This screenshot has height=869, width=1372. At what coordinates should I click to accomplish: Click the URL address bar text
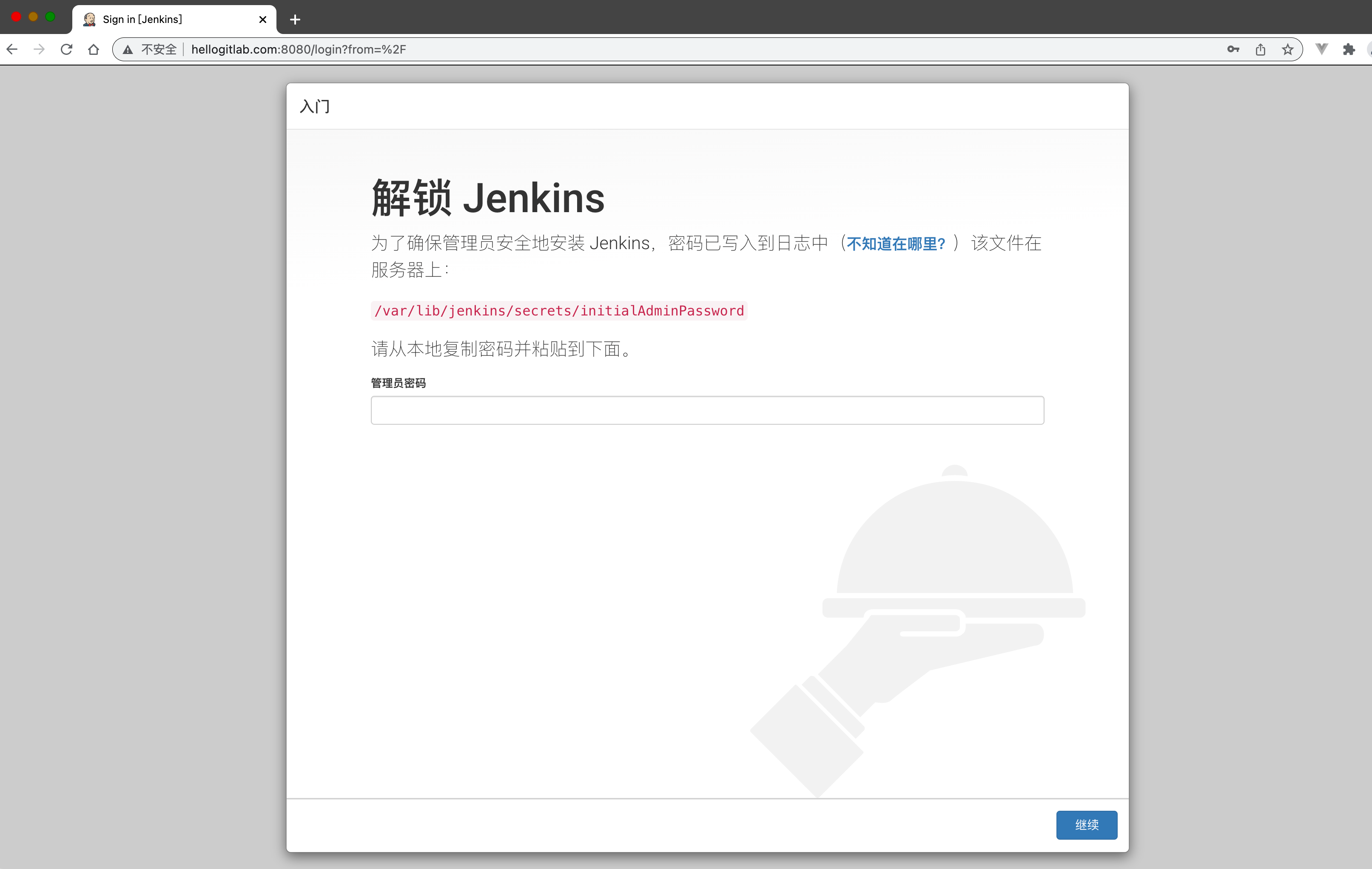coord(299,50)
